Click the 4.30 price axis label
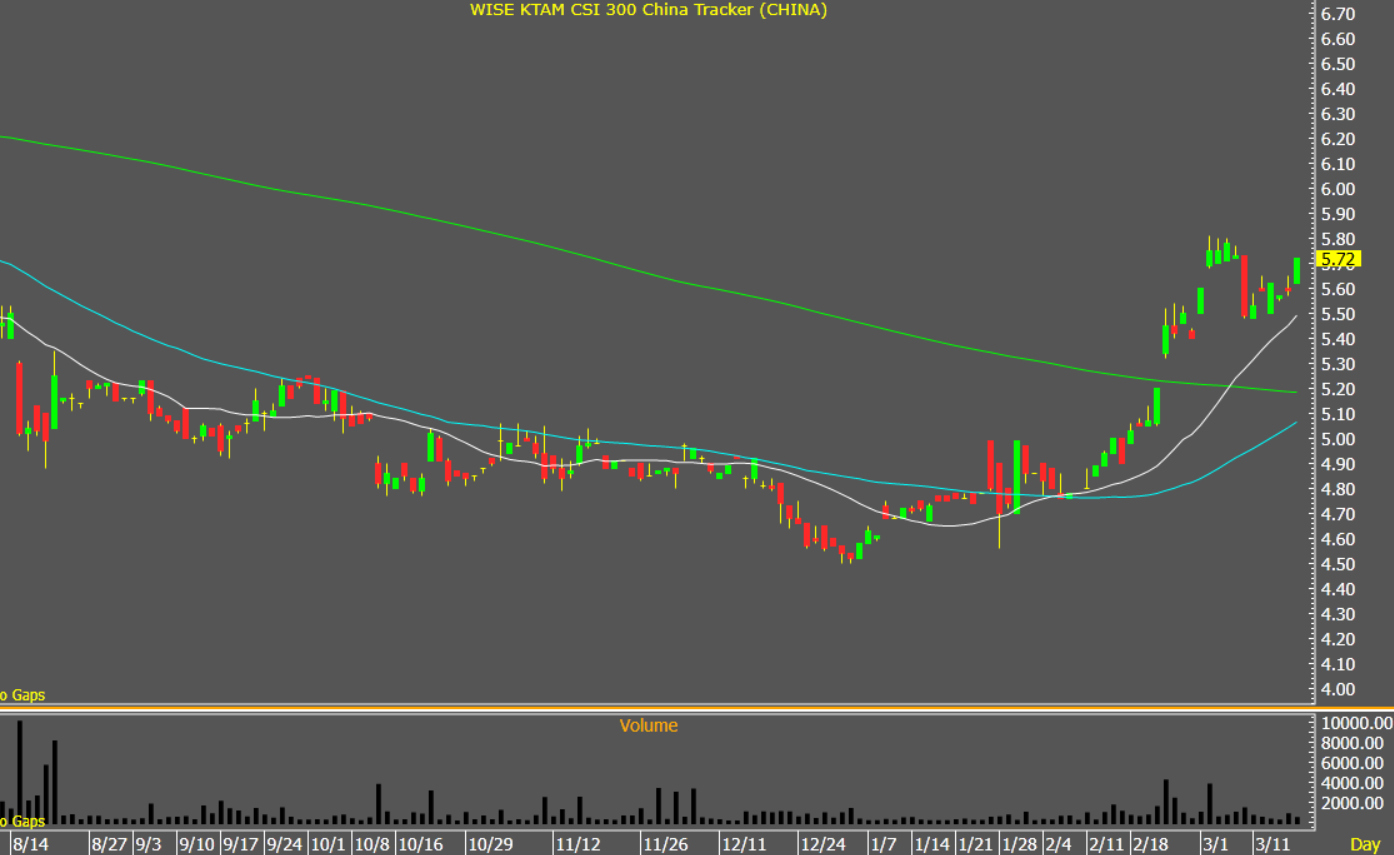Viewport: 1394px width, 855px height. point(1338,614)
